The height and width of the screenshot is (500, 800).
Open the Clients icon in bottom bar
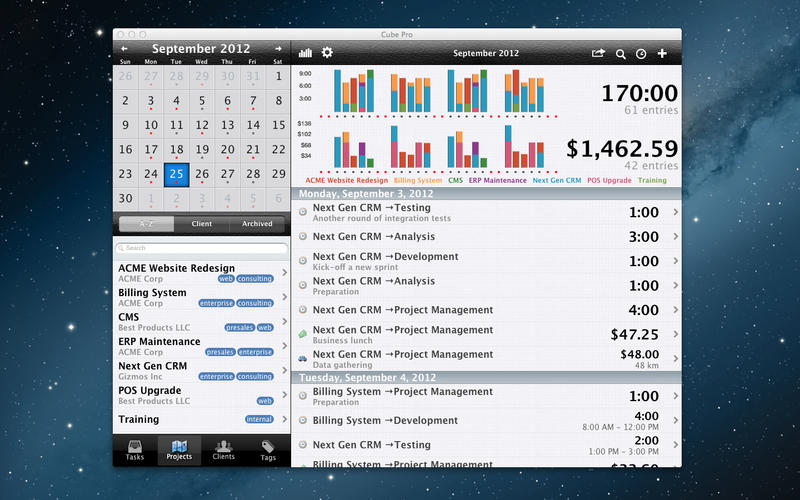(x=224, y=450)
